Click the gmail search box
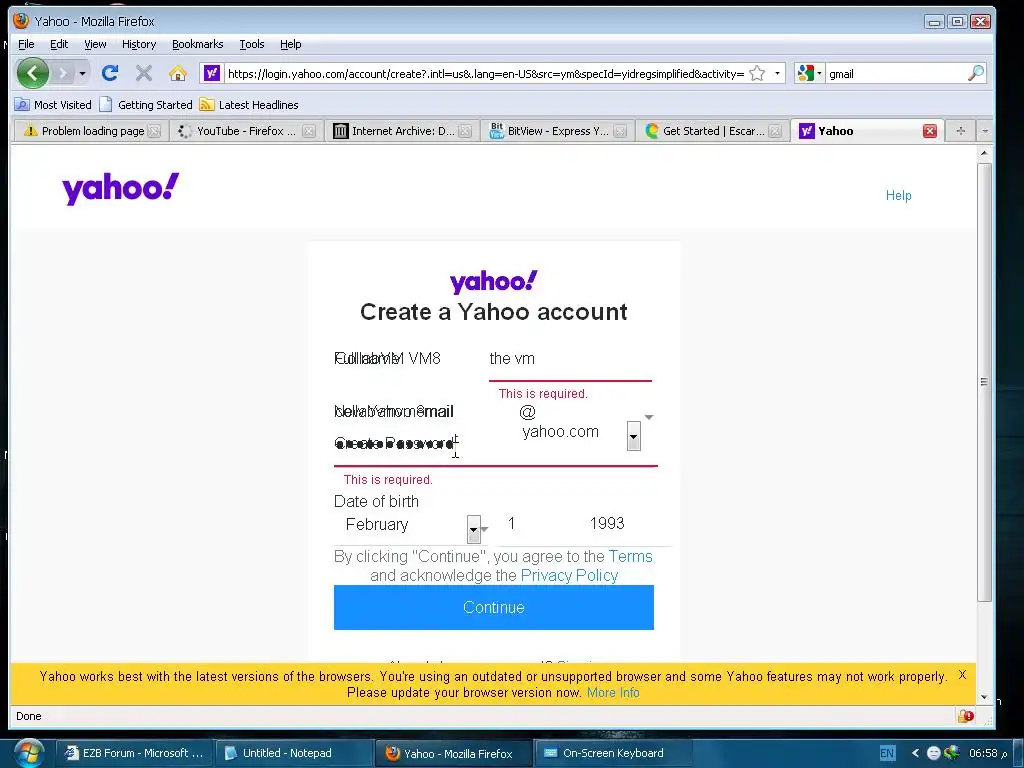1024x768 pixels. click(895, 74)
